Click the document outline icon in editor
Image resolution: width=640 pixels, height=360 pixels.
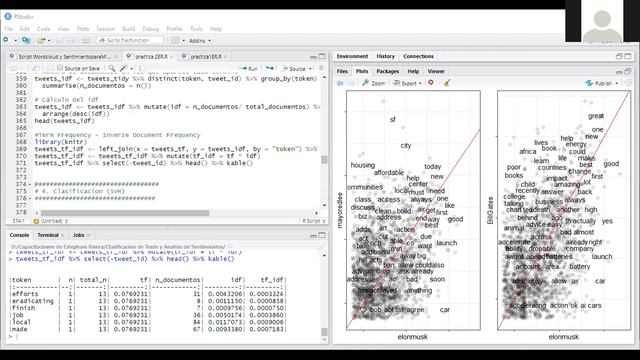[321, 69]
